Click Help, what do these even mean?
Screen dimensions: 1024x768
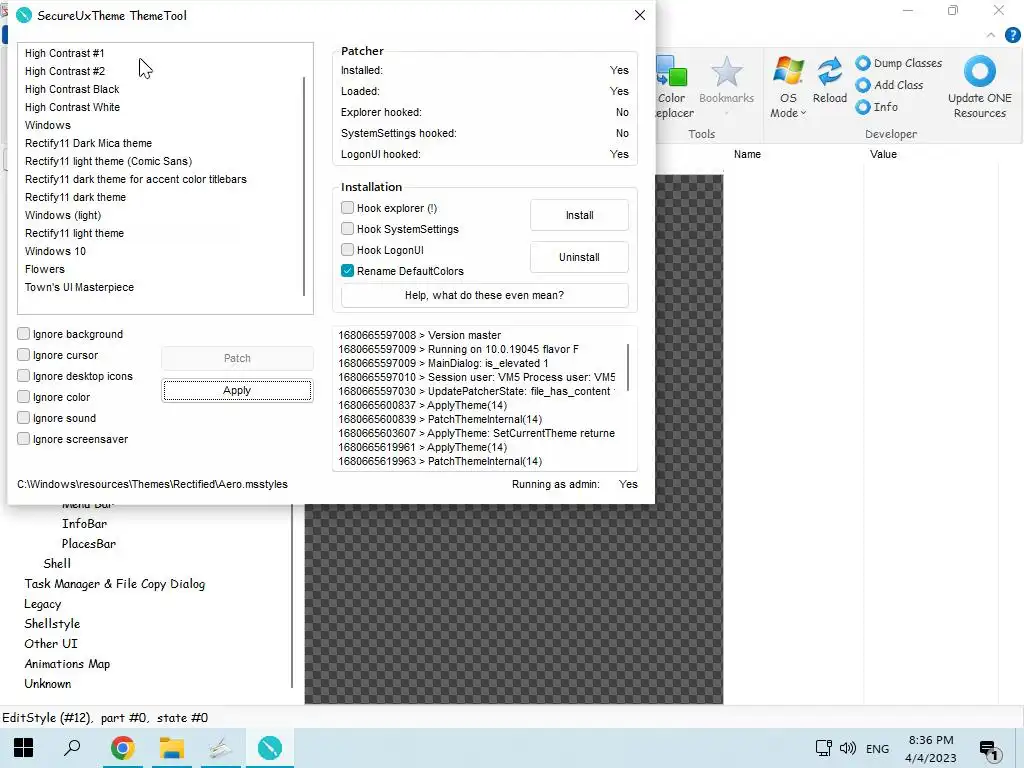[485, 295]
